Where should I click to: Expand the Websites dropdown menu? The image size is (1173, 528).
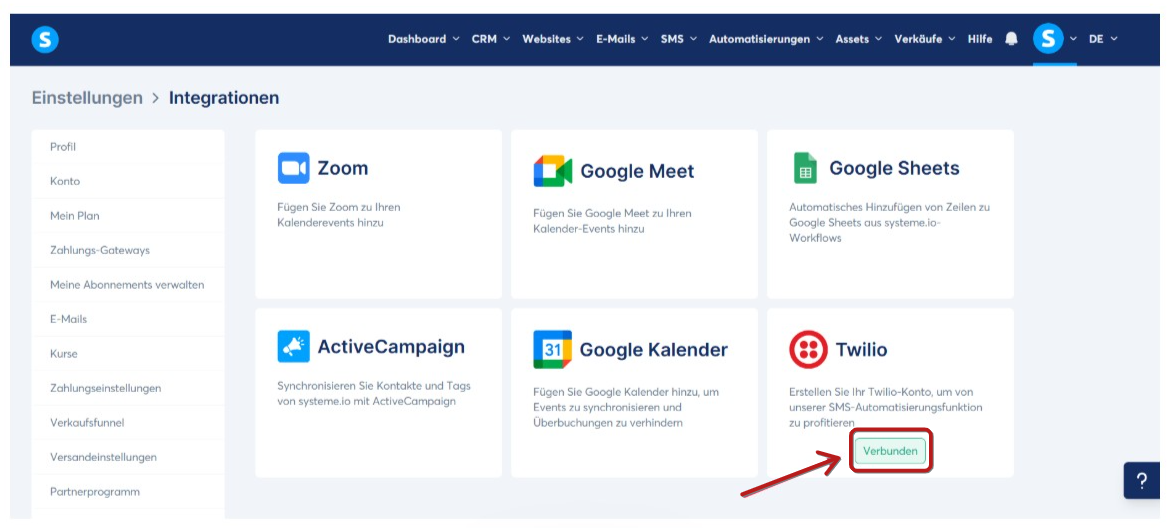pos(553,39)
